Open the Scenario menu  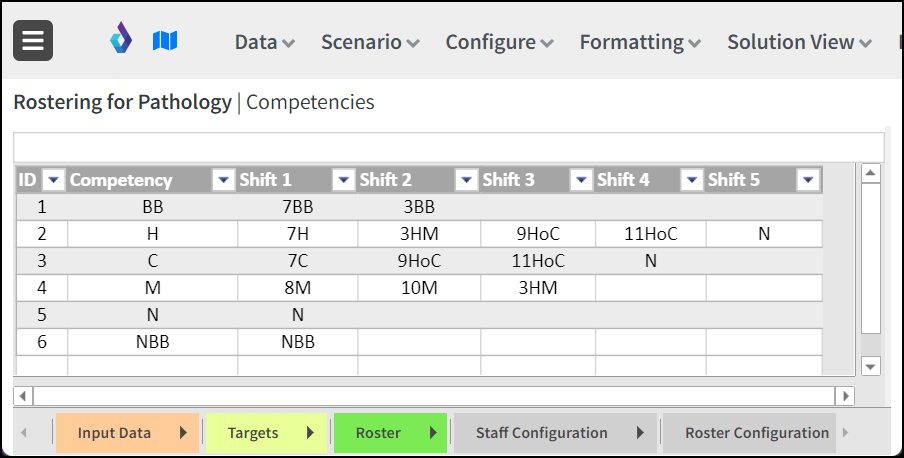pyautogui.click(x=370, y=42)
